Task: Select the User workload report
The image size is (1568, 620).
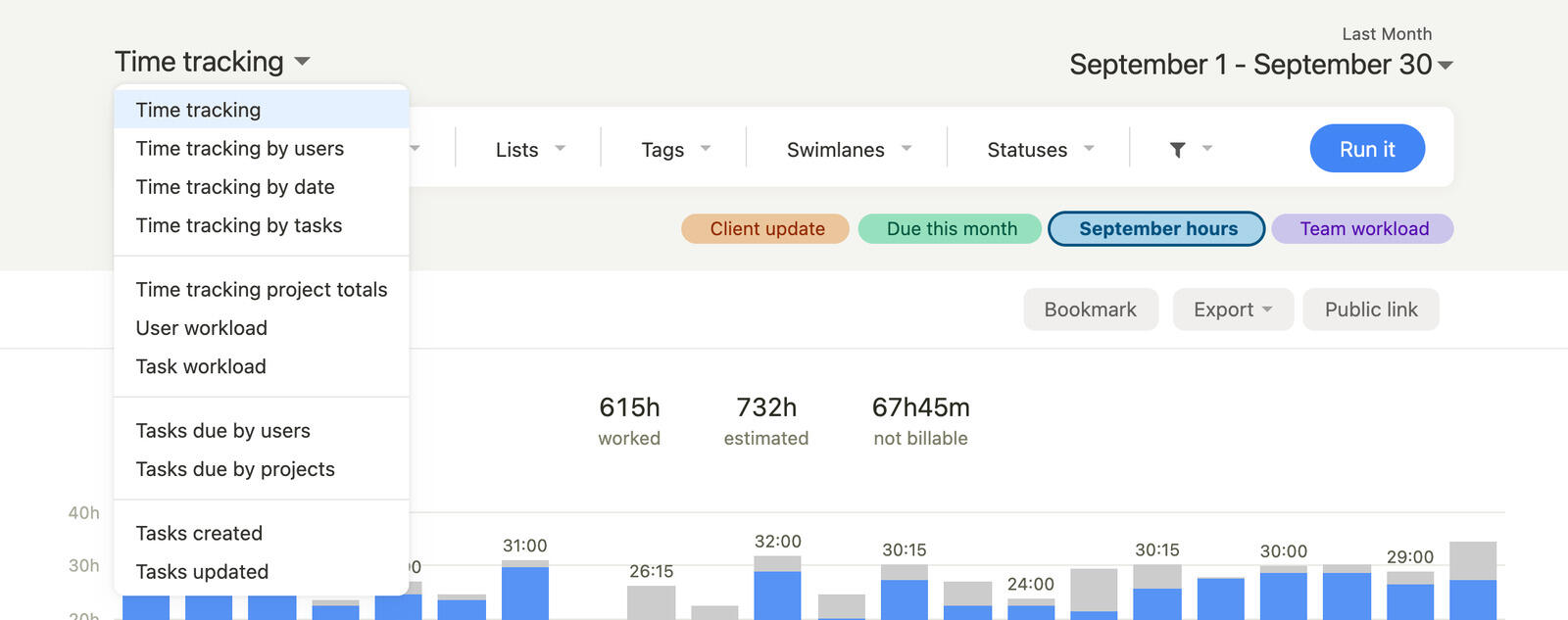Action: 261,328
